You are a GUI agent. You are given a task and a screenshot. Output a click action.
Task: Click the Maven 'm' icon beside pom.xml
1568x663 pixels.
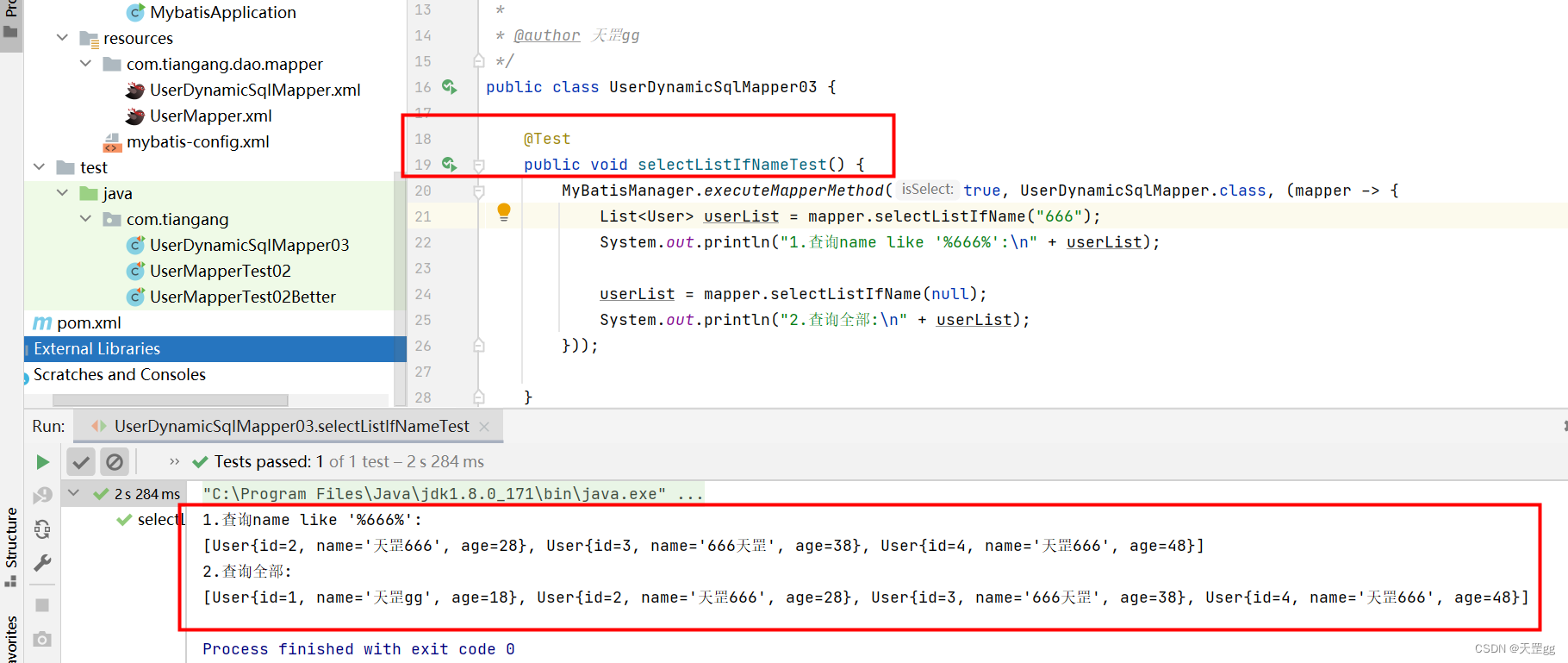click(x=42, y=323)
